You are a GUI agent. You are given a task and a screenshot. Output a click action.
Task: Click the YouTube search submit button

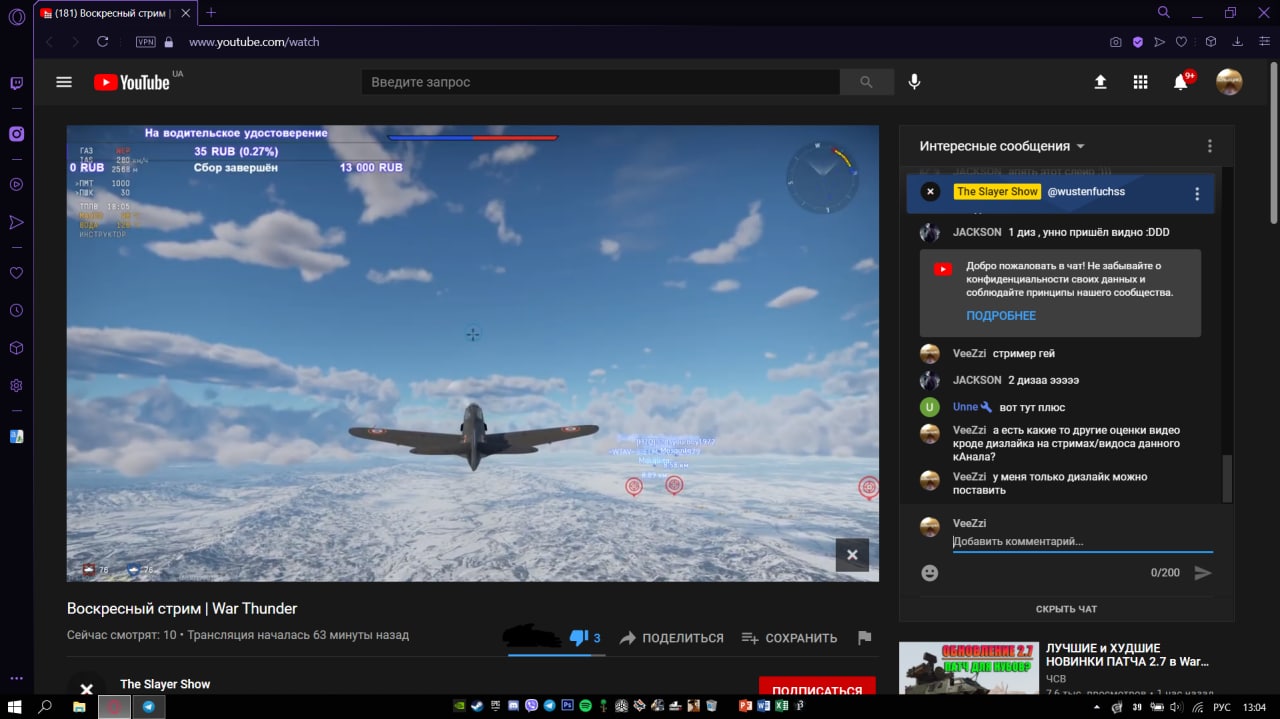click(x=867, y=82)
